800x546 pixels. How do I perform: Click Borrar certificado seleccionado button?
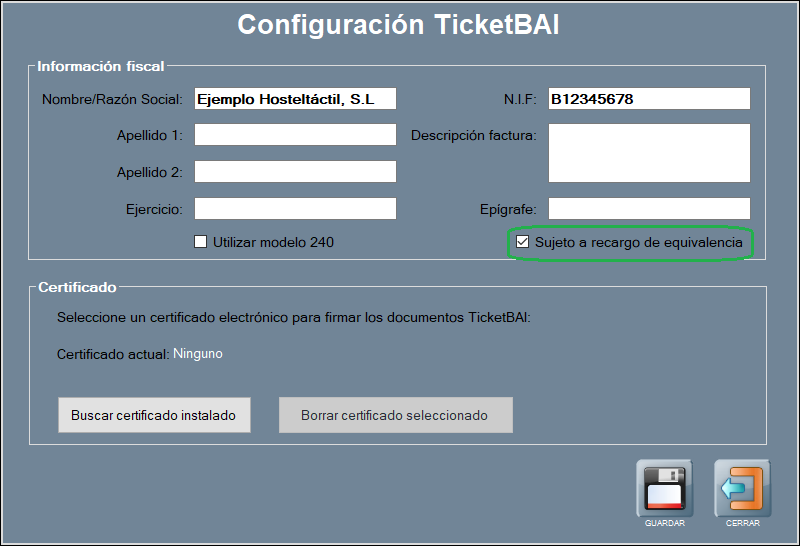(x=395, y=415)
